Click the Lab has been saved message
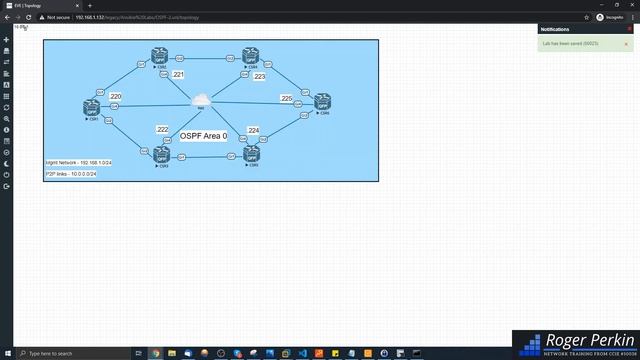This screenshot has width=640, height=360. [x=570, y=43]
